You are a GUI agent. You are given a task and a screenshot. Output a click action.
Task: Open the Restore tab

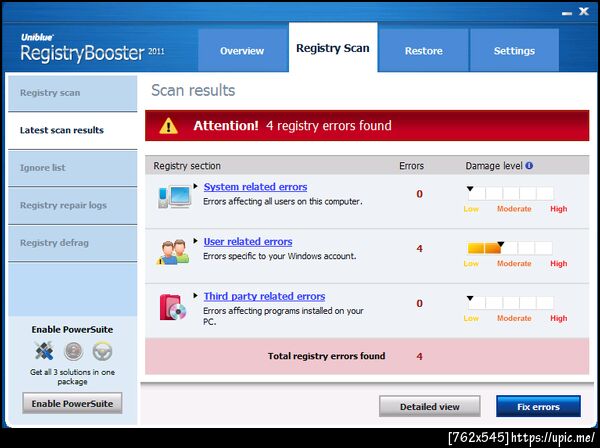(424, 51)
